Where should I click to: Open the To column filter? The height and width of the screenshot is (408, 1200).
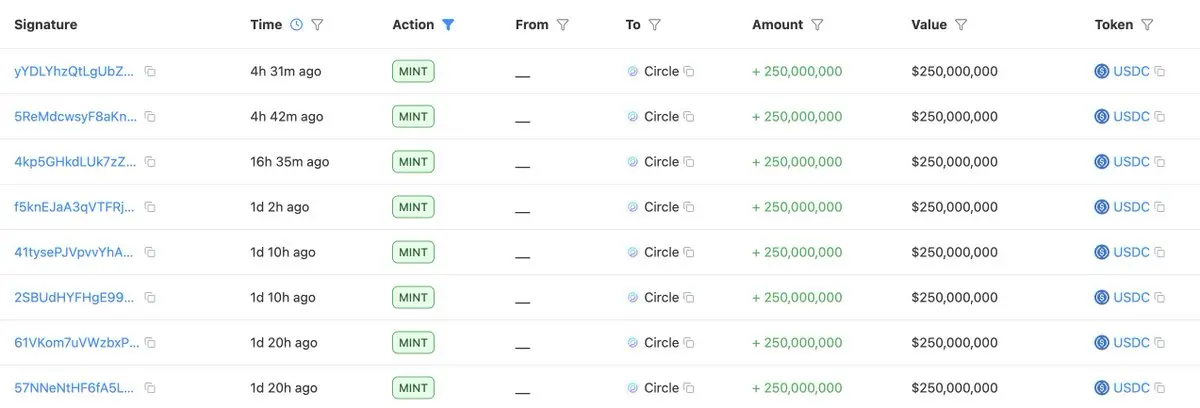[x=654, y=25]
